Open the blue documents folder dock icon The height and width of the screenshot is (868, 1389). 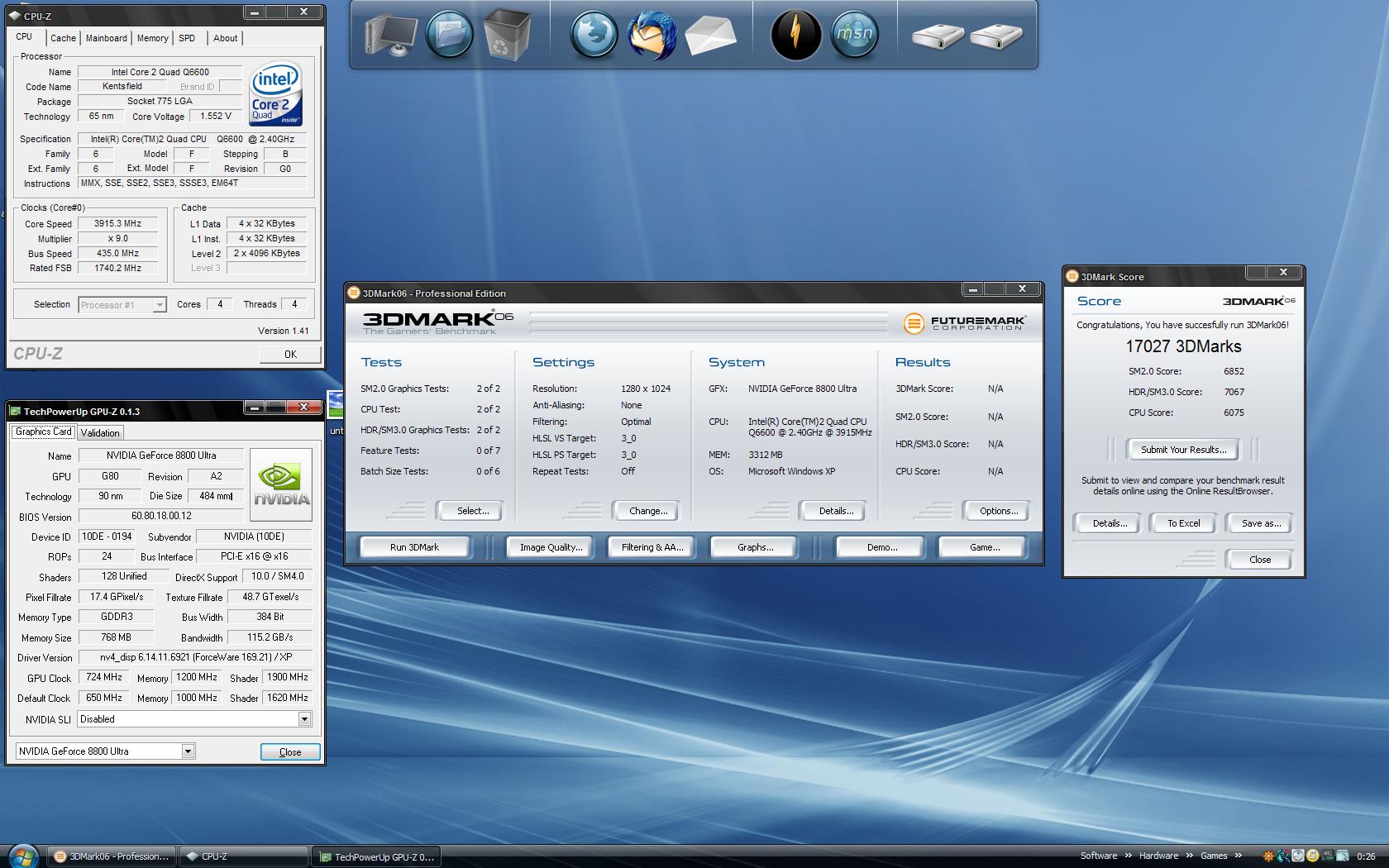[450, 35]
